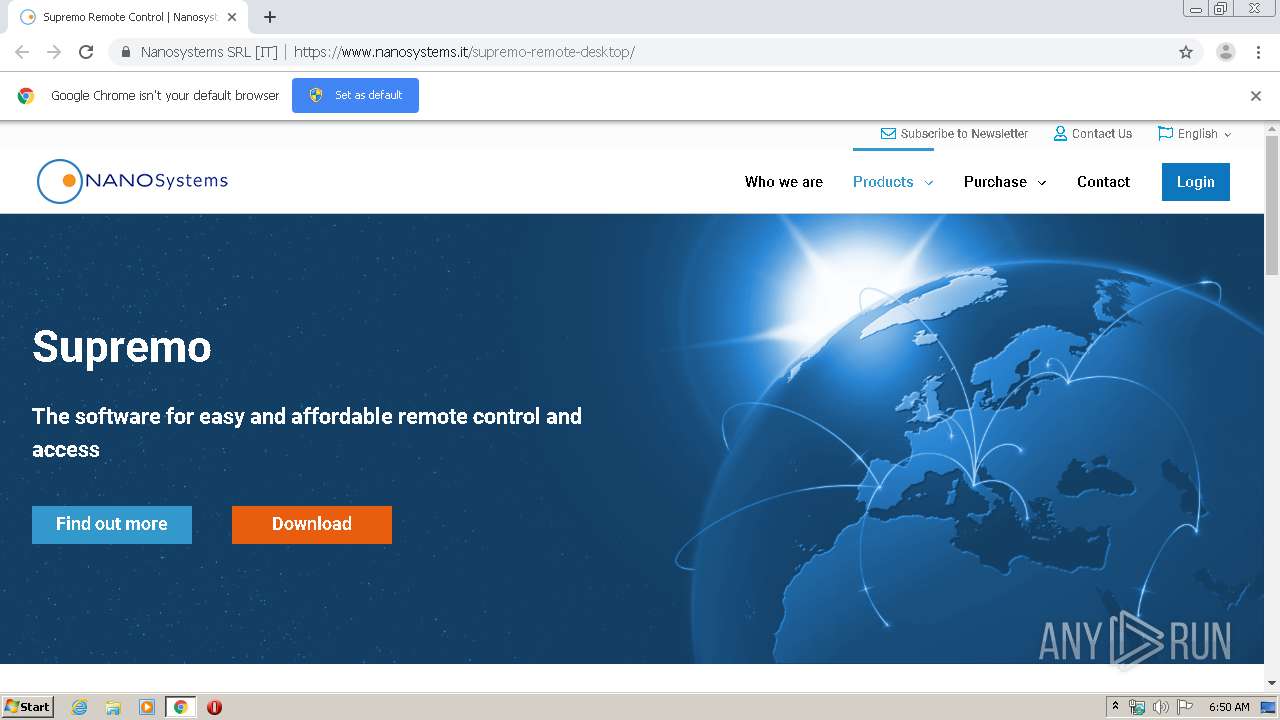Open the media player taskbar icon
The image size is (1280, 720).
[x=147, y=707]
